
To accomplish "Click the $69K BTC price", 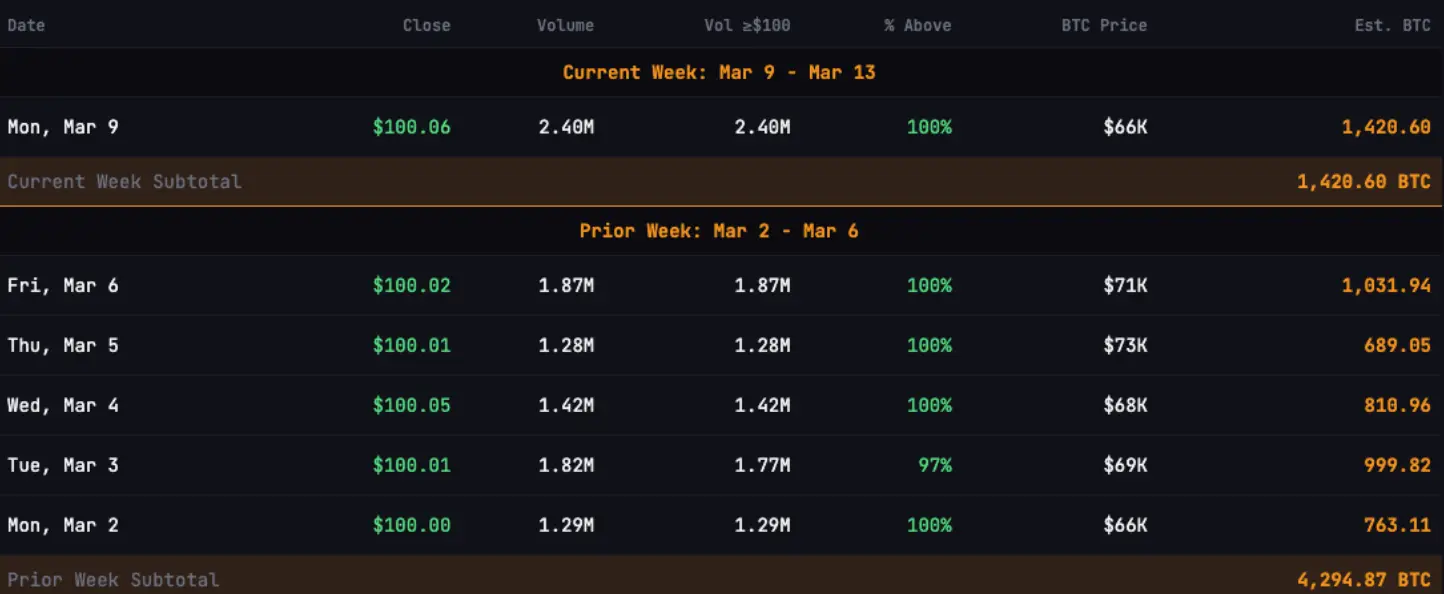I will pos(1125,465).
